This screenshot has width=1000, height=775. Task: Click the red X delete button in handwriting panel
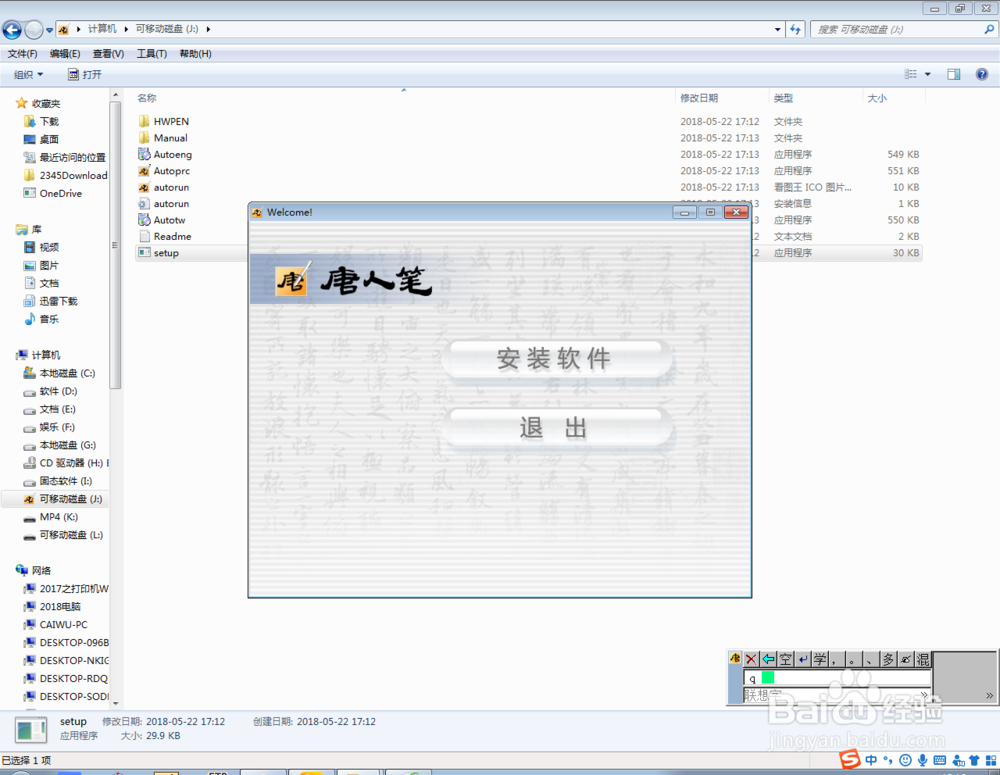coord(752,659)
